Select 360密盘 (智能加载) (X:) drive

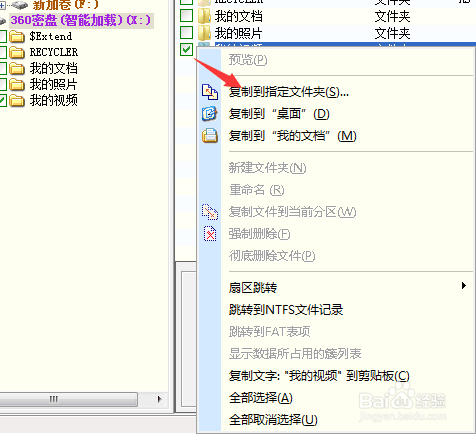80,20
